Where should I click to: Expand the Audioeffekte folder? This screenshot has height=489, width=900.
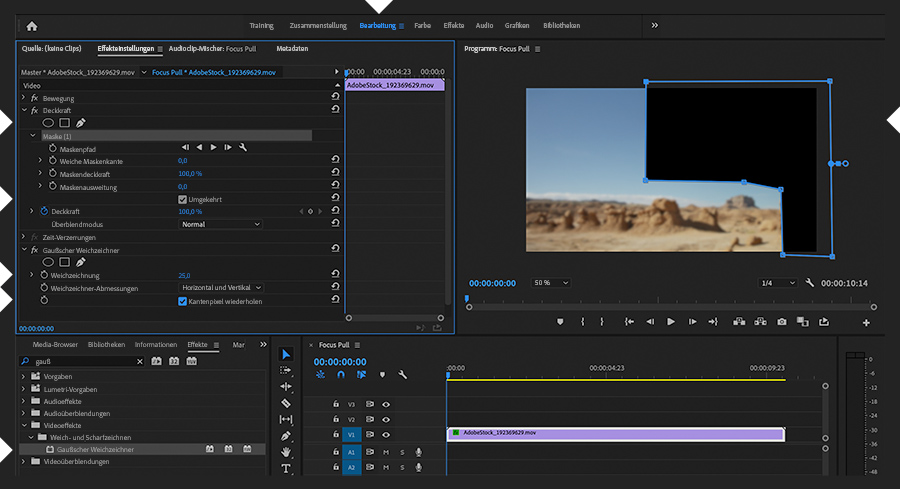[x=24, y=401]
